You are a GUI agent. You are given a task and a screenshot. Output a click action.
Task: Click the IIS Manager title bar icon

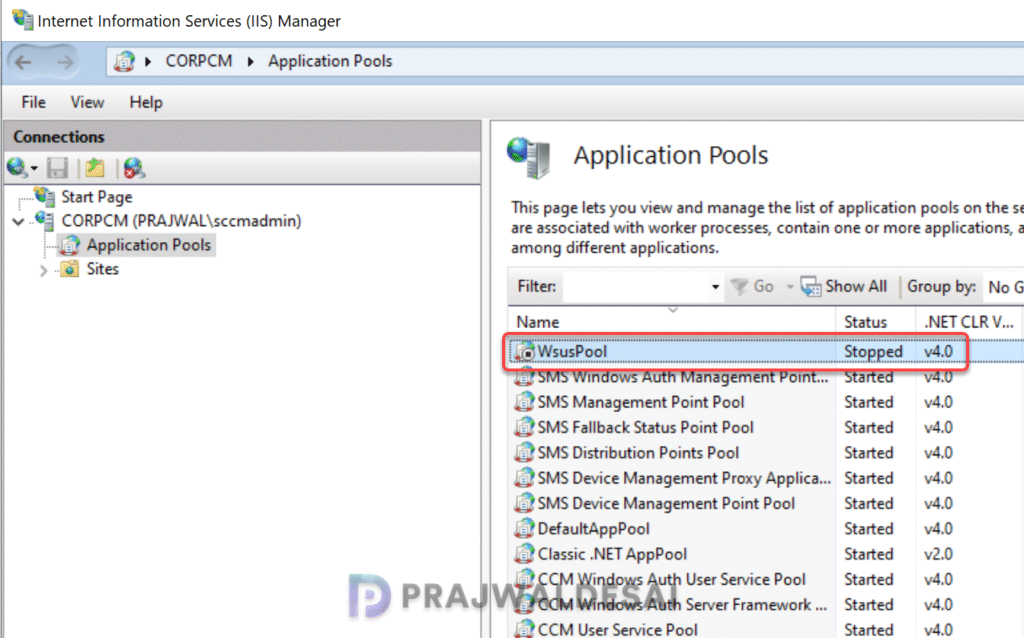point(23,20)
